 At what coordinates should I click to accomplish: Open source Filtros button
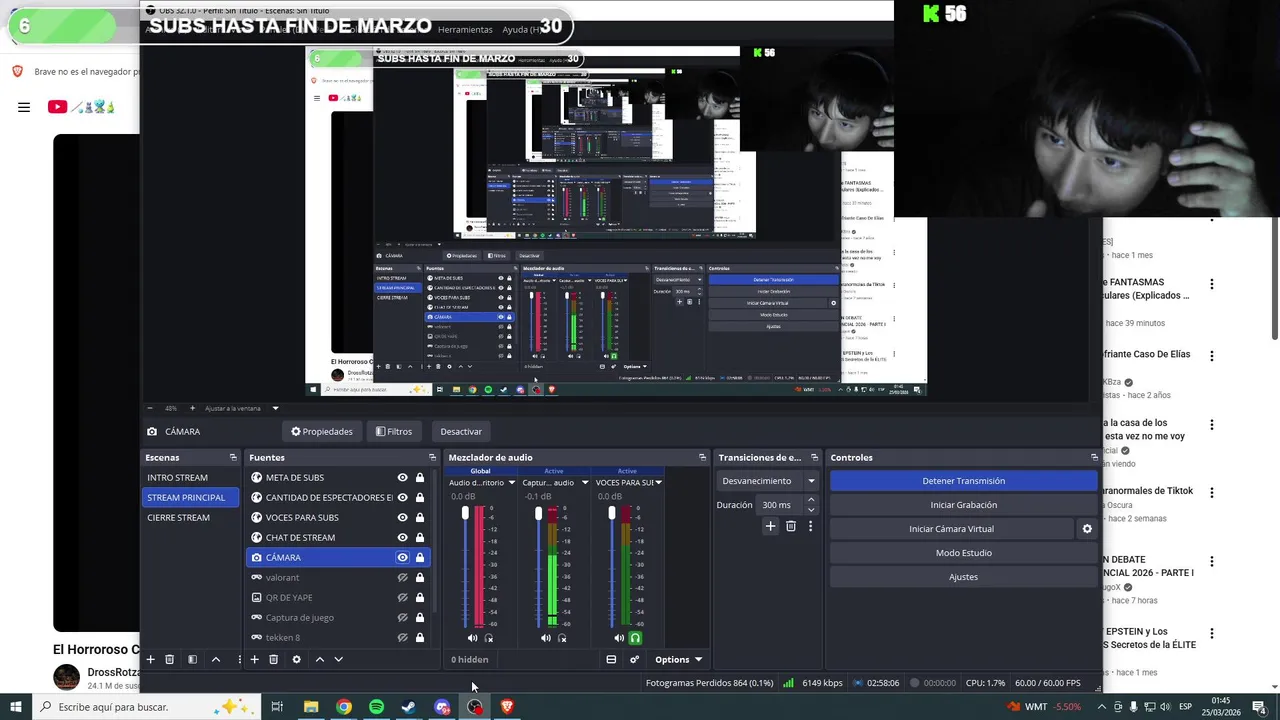394,432
